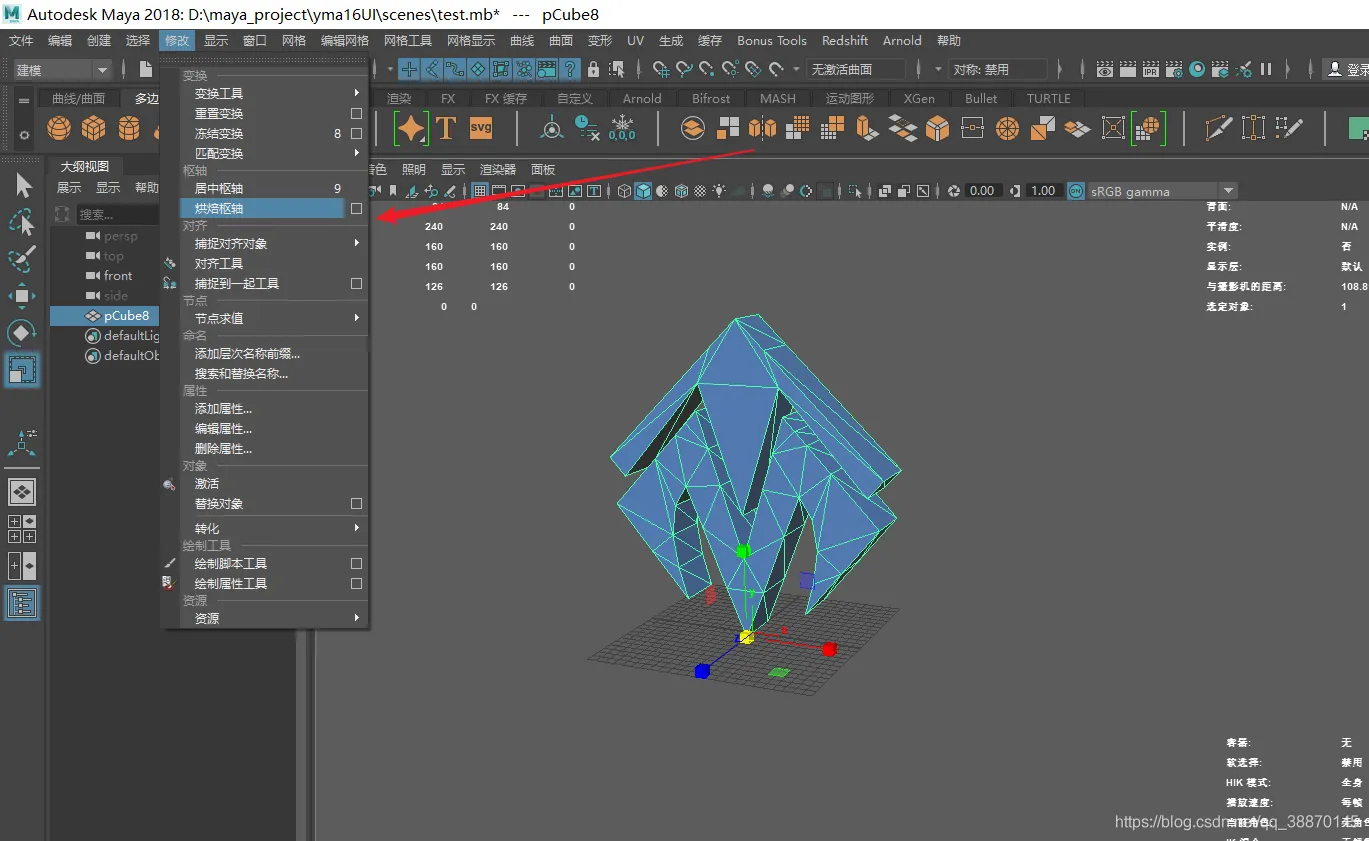Image resolution: width=1369 pixels, height=841 pixels.
Task: Switch to the Arnold shelf tab
Action: pos(642,98)
